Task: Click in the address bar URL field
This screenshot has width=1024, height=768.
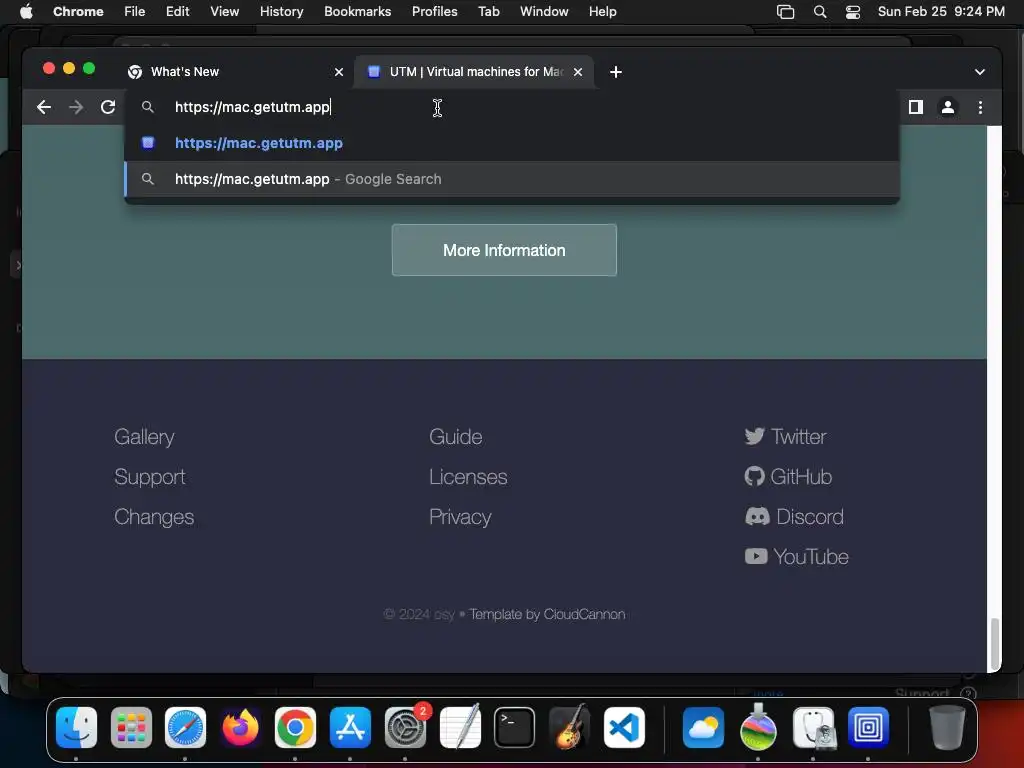Action: (x=512, y=107)
